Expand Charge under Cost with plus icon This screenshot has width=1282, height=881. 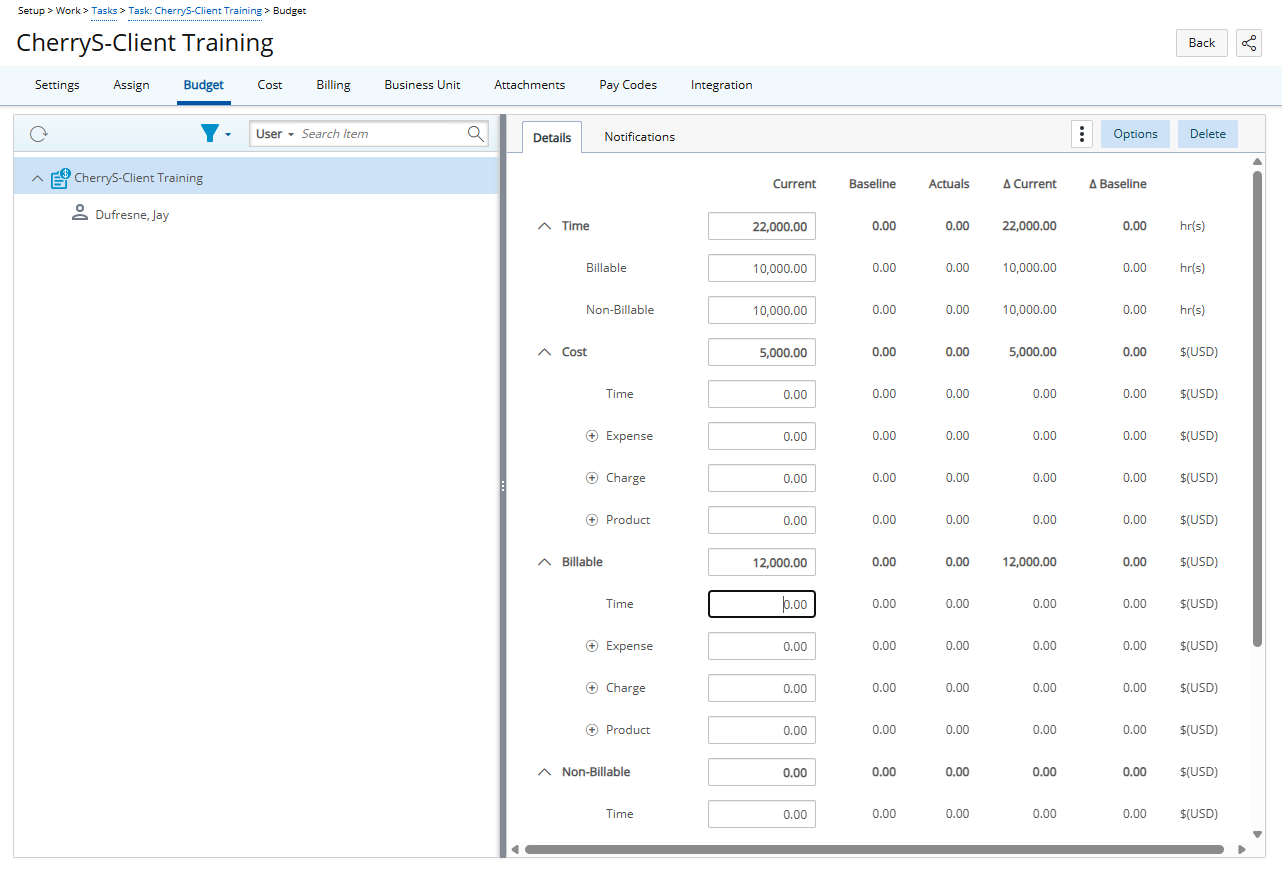point(592,478)
